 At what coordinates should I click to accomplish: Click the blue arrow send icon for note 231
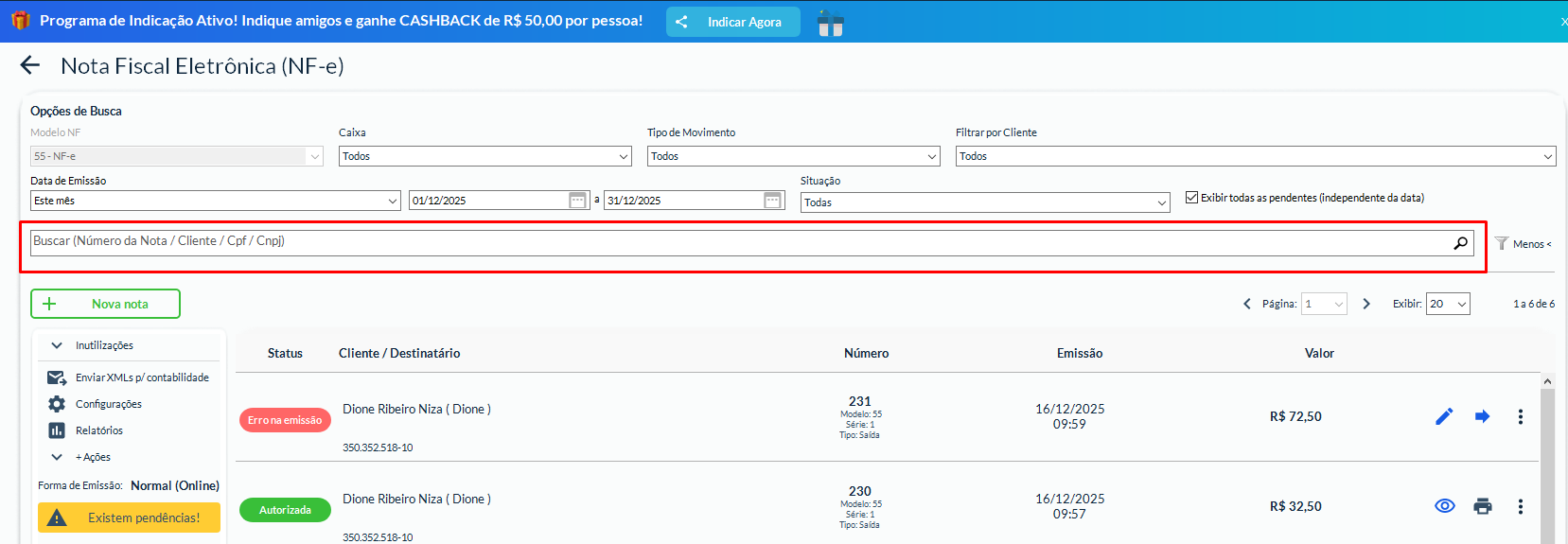click(x=1482, y=416)
